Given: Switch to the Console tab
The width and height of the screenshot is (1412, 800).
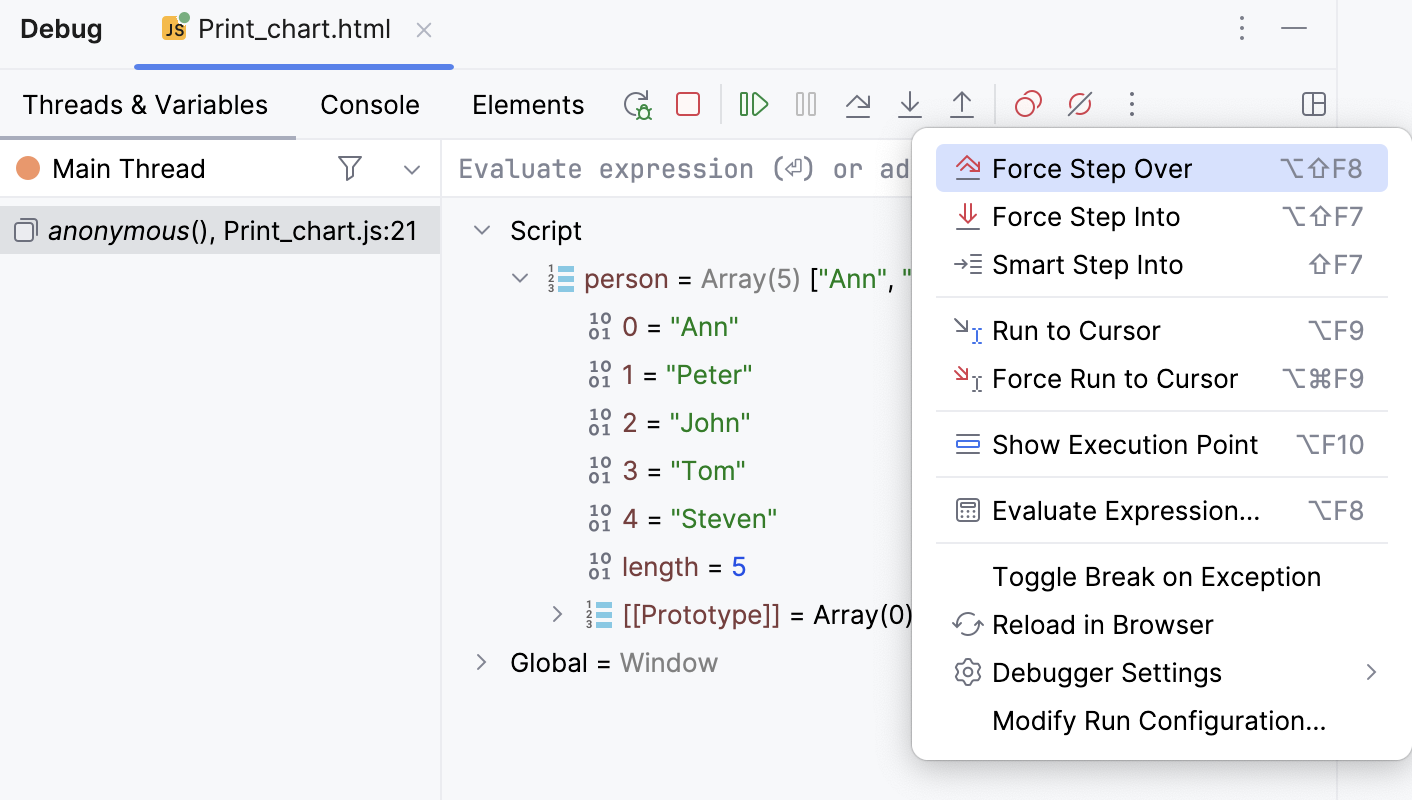Looking at the screenshot, I should [x=369, y=104].
